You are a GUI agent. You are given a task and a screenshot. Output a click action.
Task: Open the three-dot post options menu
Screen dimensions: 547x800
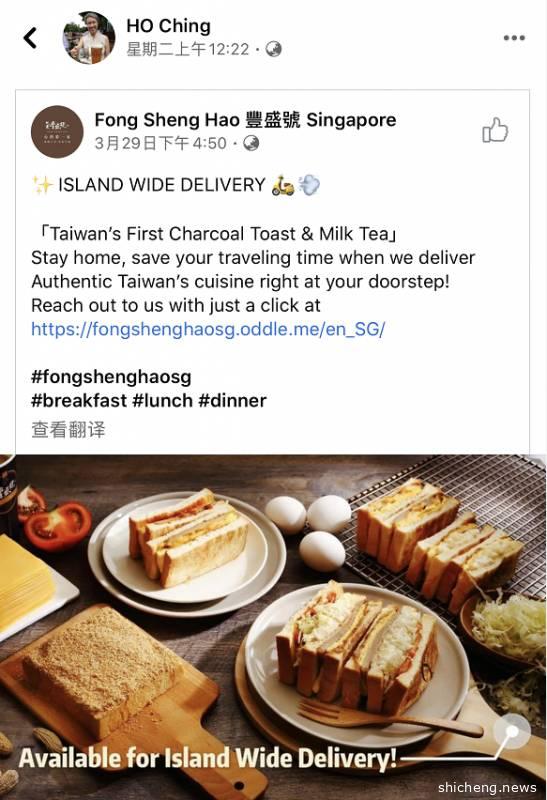514,38
